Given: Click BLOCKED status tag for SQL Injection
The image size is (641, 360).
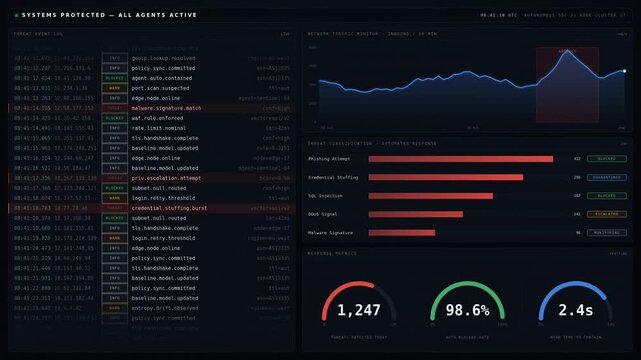Looking at the screenshot, I should pyautogui.click(x=607, y=196).
